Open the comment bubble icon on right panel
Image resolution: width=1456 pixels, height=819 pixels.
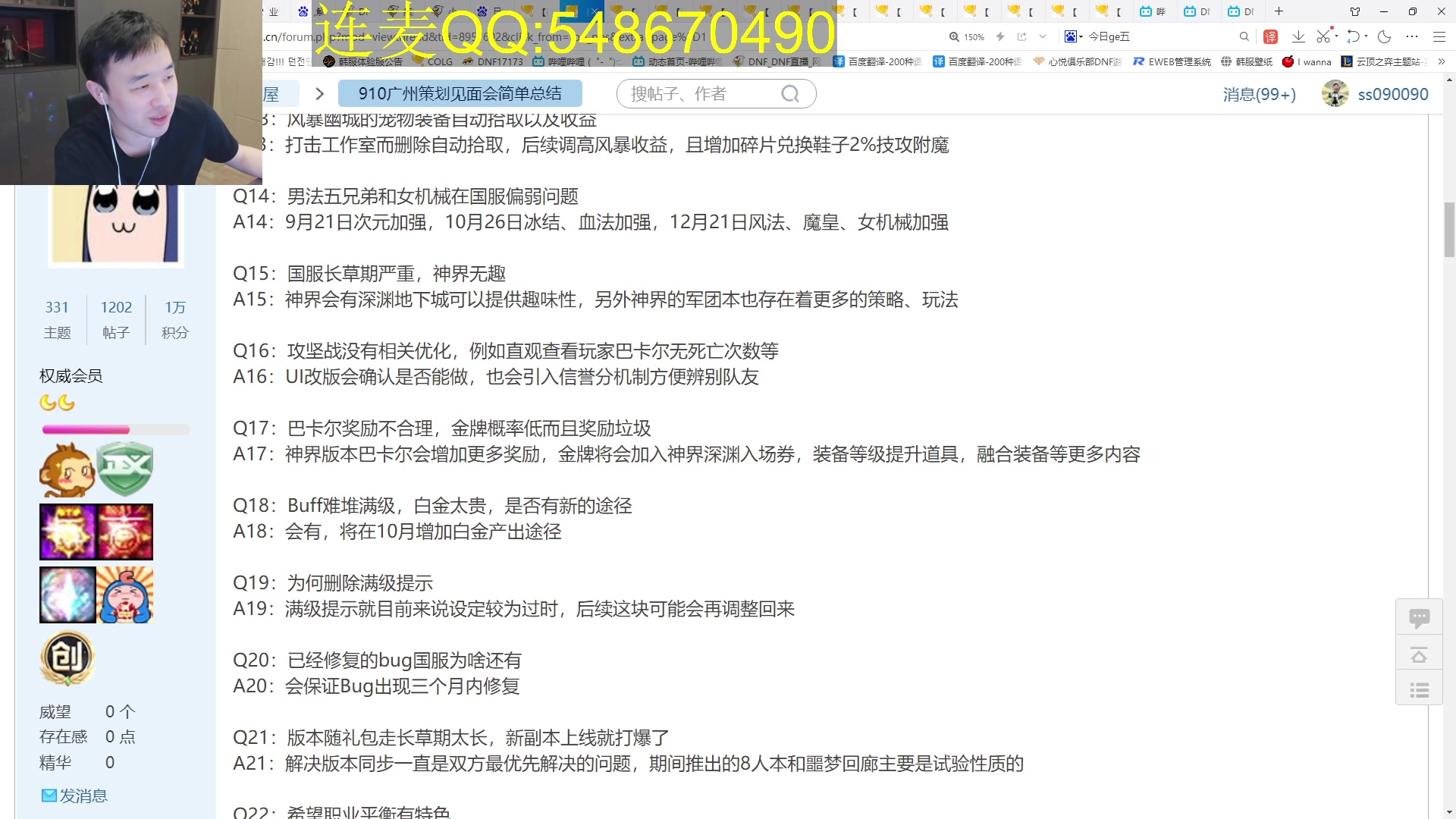1419,617
